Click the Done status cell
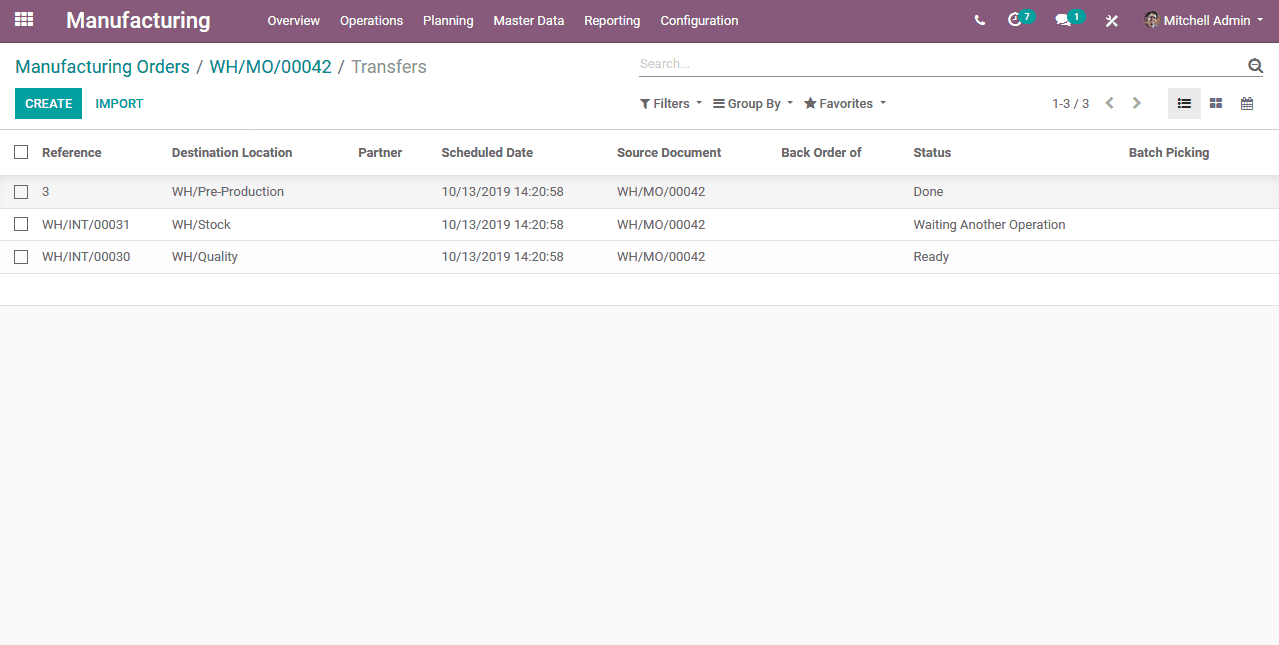 (x=928, y=192)
